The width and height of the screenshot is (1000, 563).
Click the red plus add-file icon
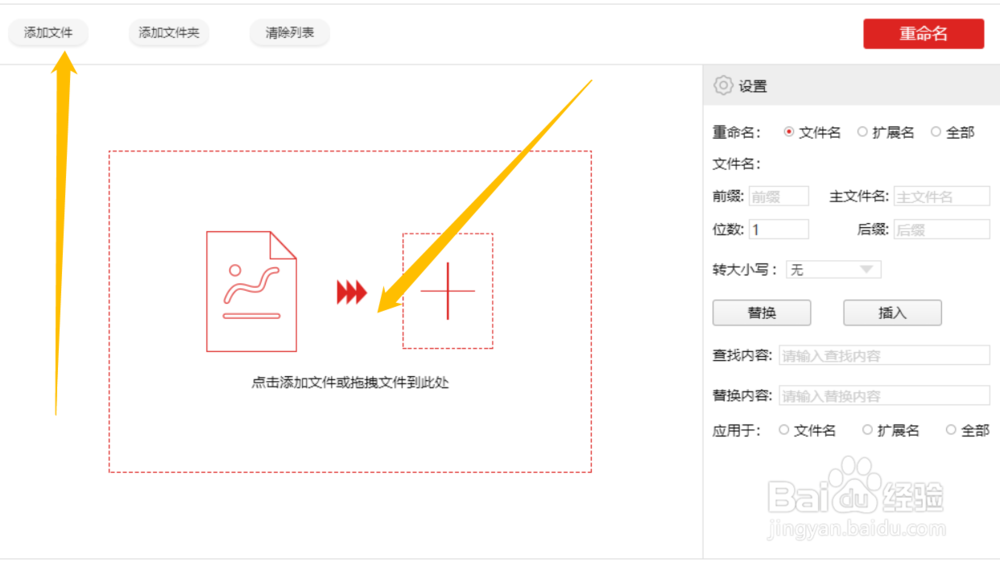[448, 291]
